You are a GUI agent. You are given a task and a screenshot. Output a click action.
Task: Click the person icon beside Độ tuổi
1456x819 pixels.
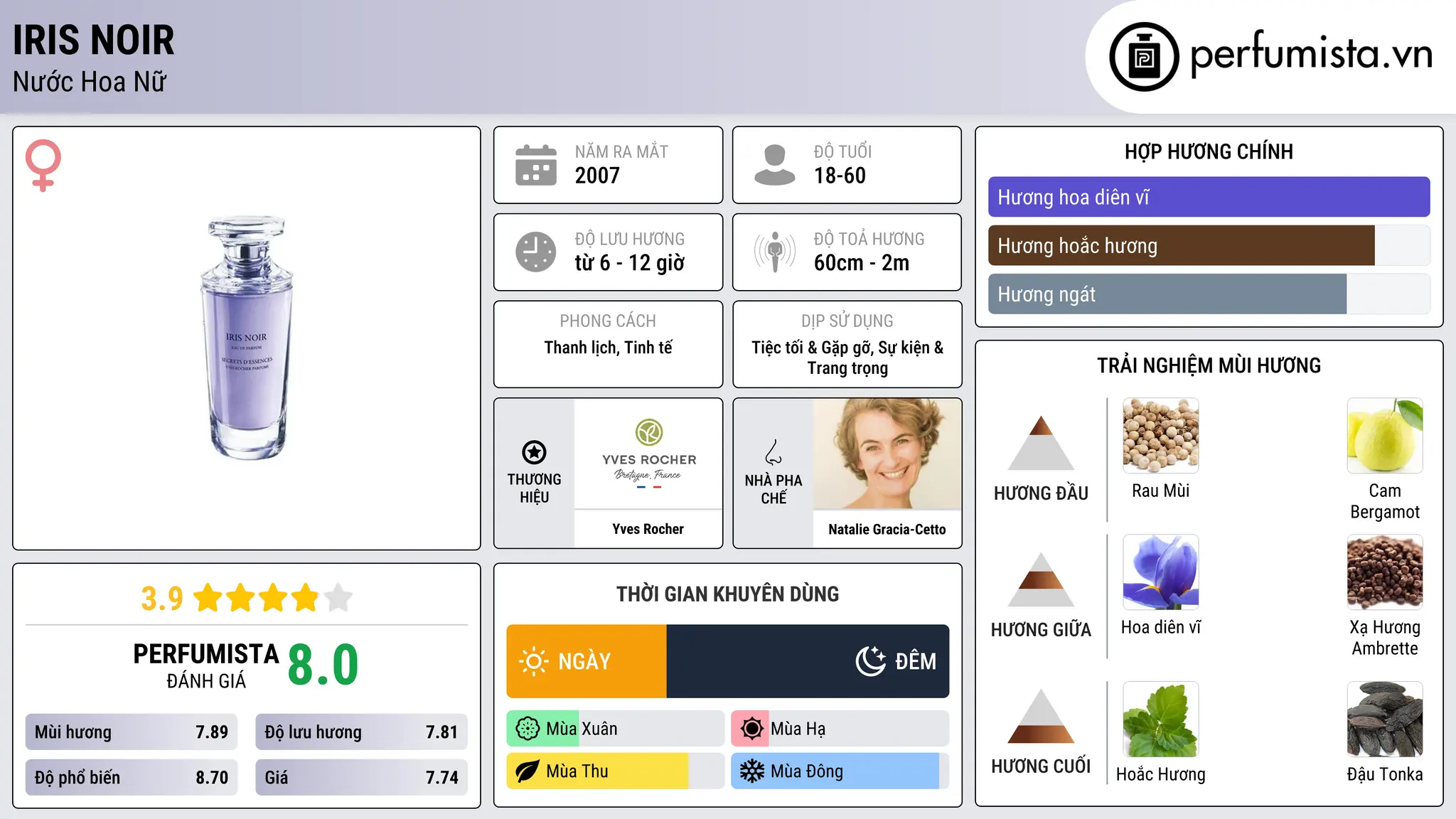(x=774, y=165)
